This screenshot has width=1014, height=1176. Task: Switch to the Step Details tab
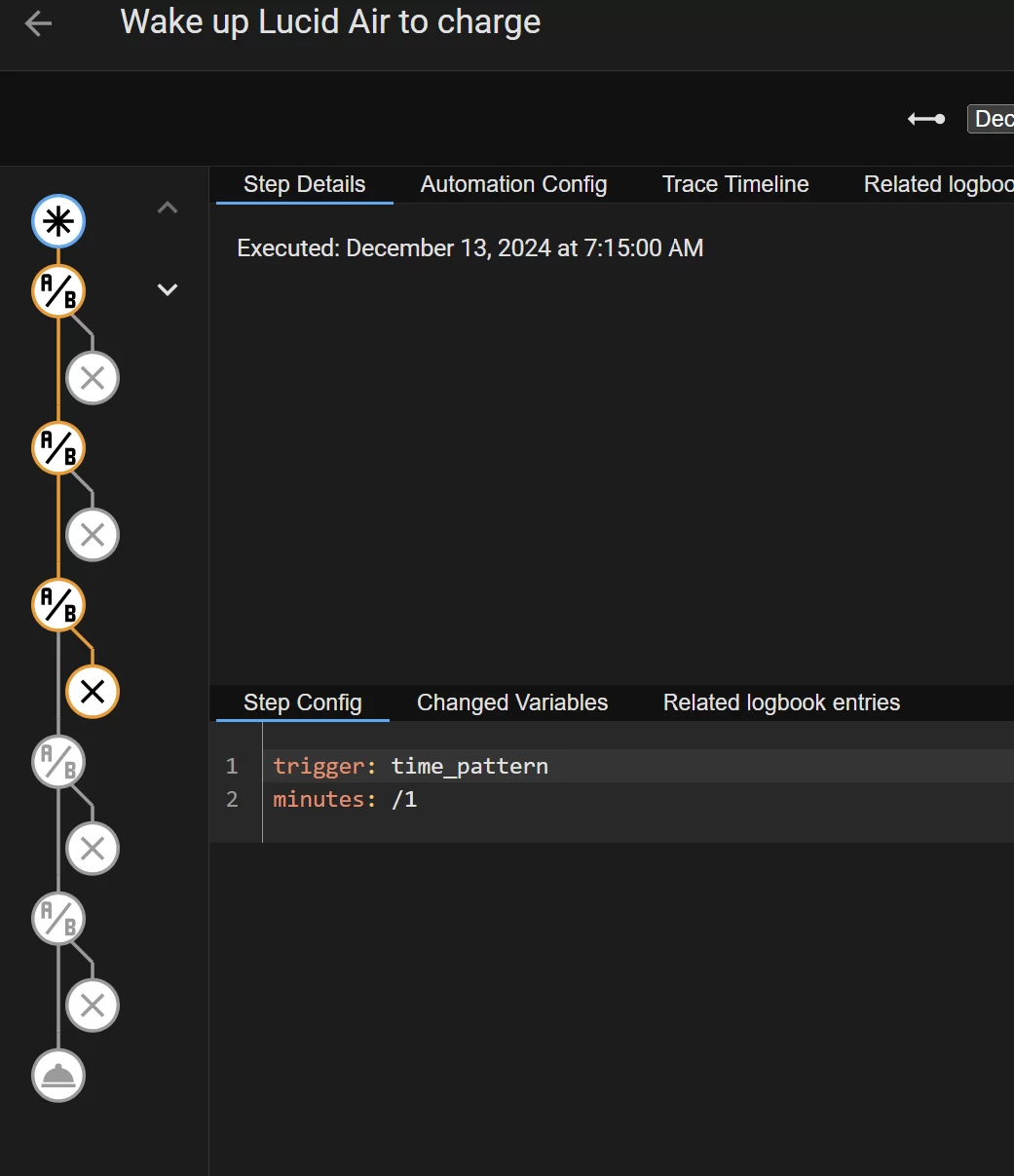coord(305,185)
